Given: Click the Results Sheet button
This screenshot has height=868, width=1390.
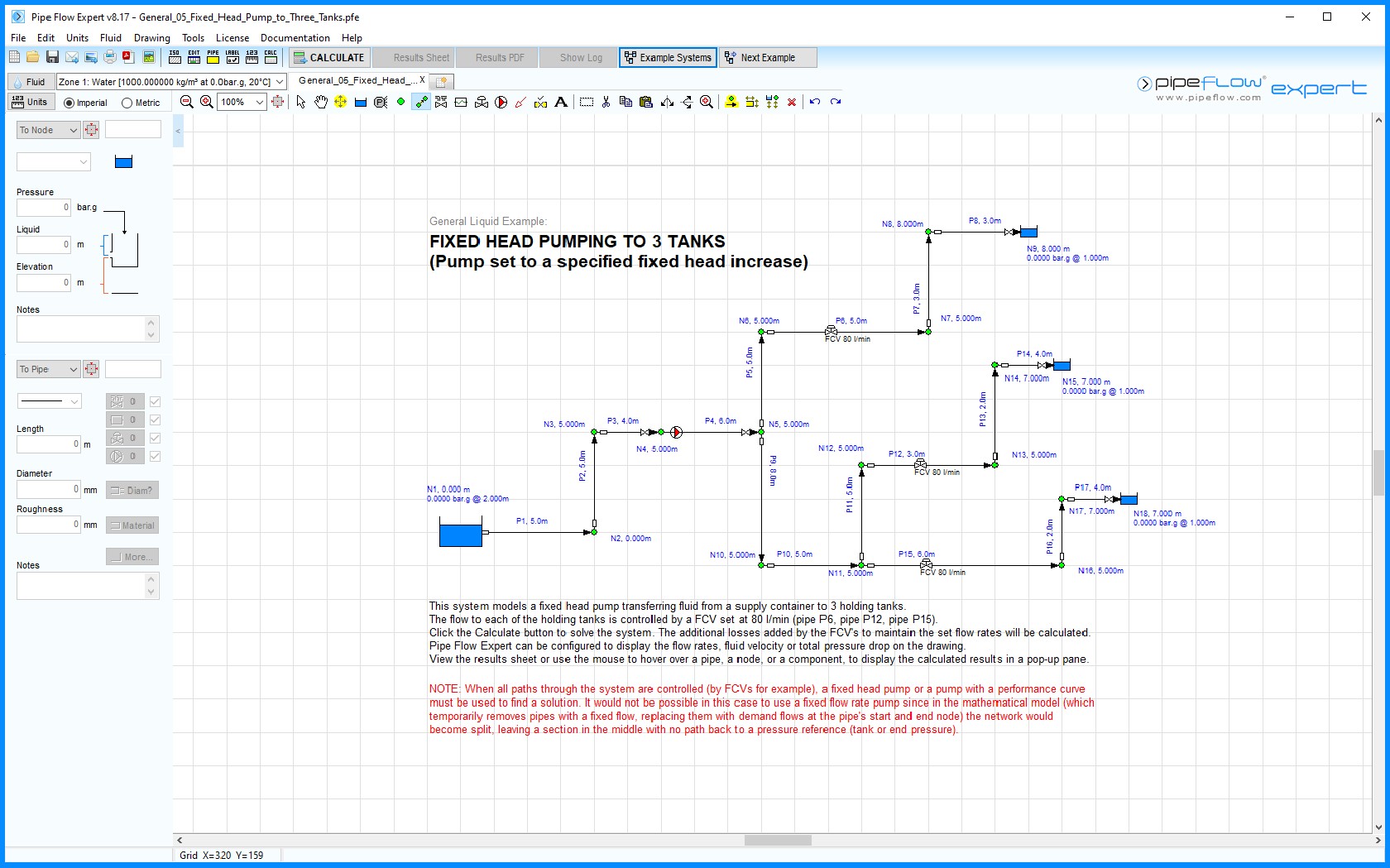Looking at the screenshot, I should pos(413,57).
